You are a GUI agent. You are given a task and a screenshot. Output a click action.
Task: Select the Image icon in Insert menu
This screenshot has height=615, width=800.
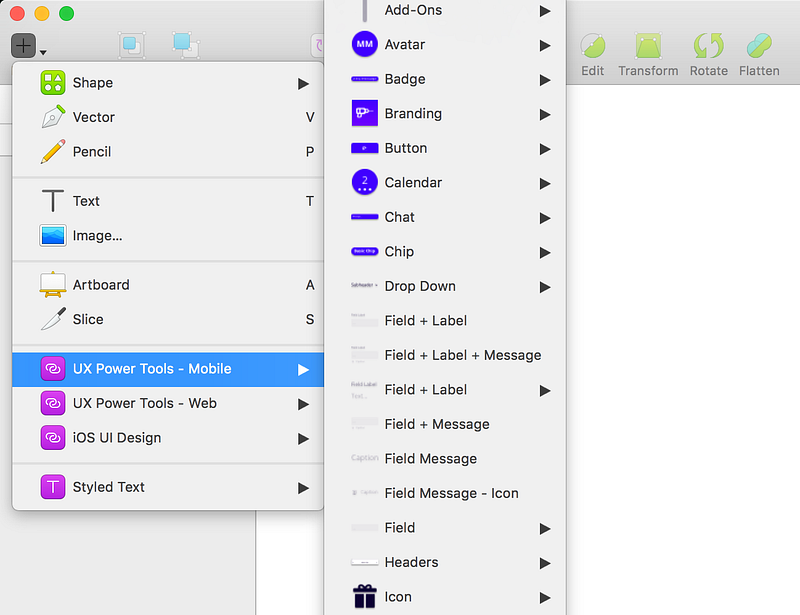[x=53, y=236]
